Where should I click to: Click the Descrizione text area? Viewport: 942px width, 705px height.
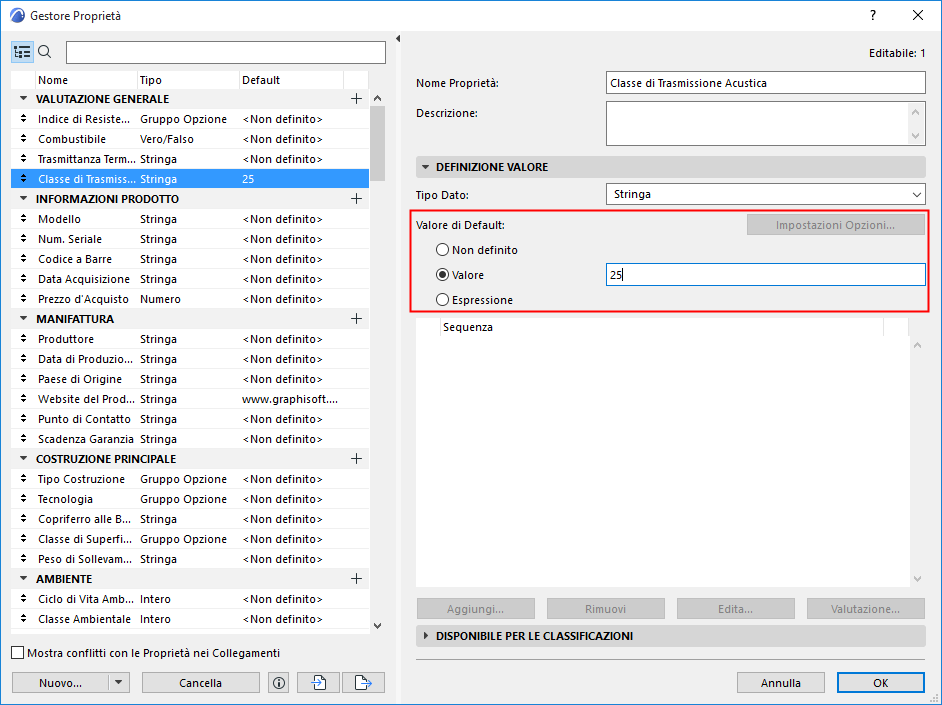pyautogui.click(x=757, y=124)
